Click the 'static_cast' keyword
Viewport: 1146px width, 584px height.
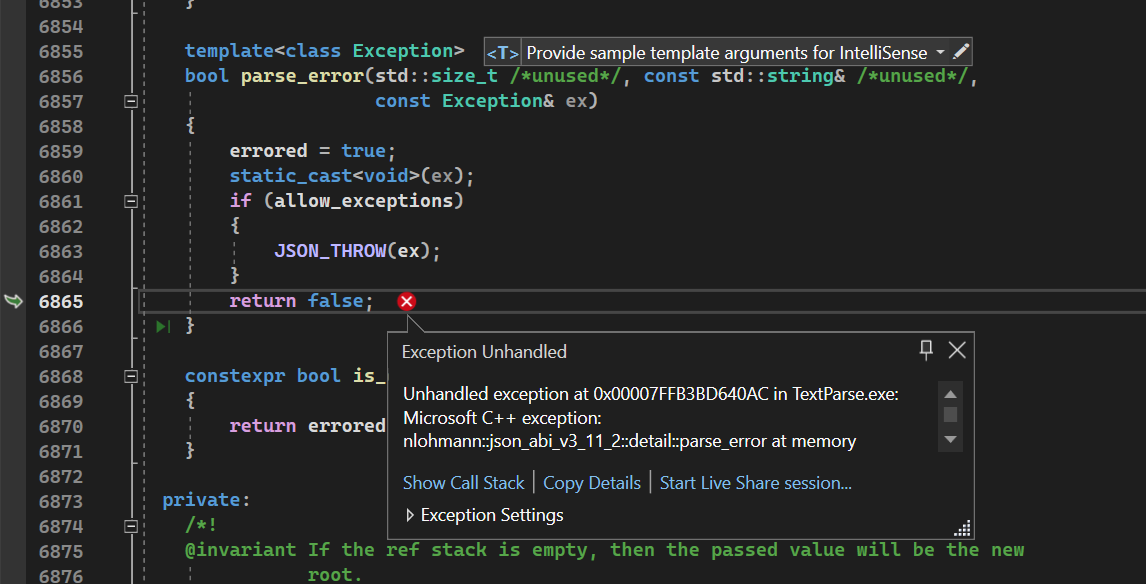tap(291, 176)
